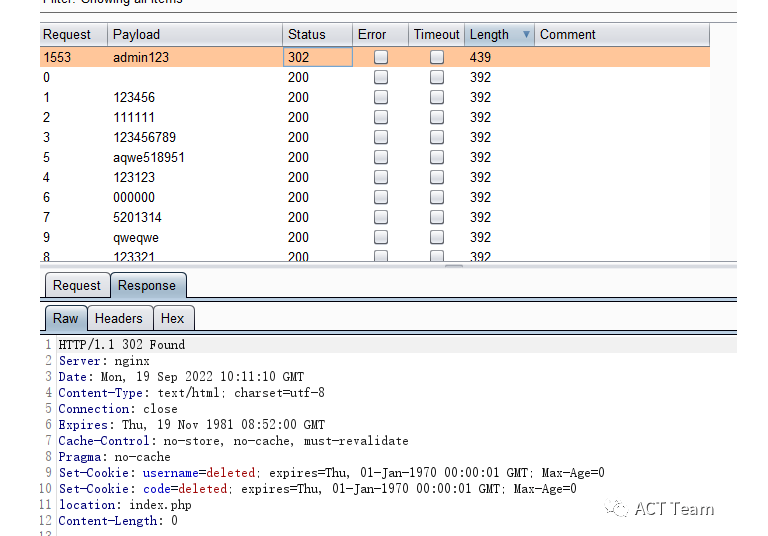
Task: Select the 302 status cell
Action: pyautogui.click(x=317, y=57)
